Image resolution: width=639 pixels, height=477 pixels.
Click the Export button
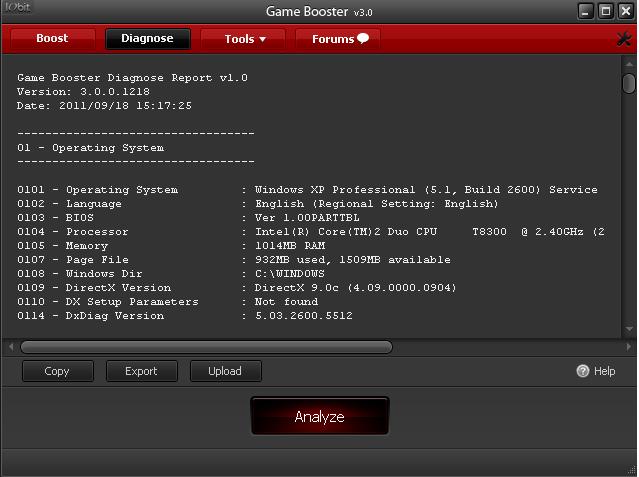[141, 371]
